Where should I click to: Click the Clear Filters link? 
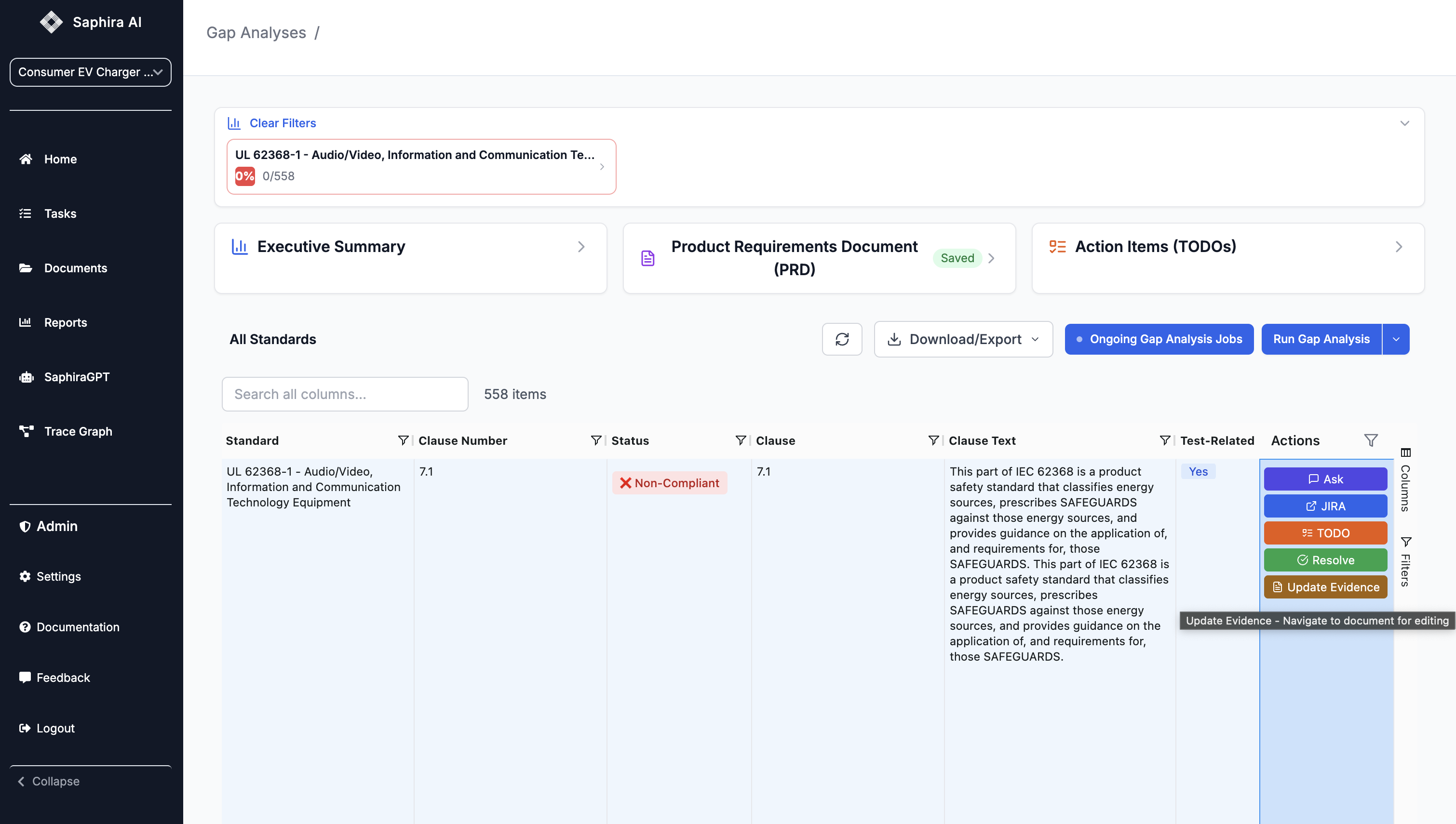283,123
